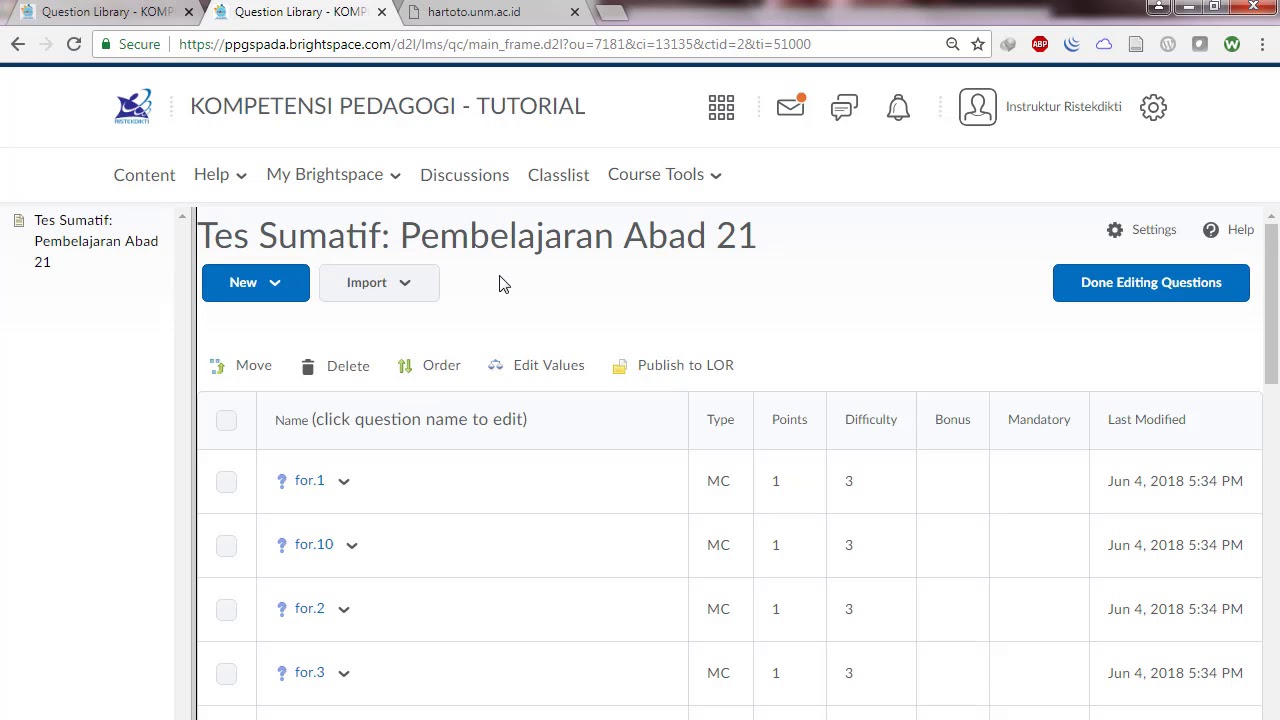Open the course selector grid icon

pos(721,107)
